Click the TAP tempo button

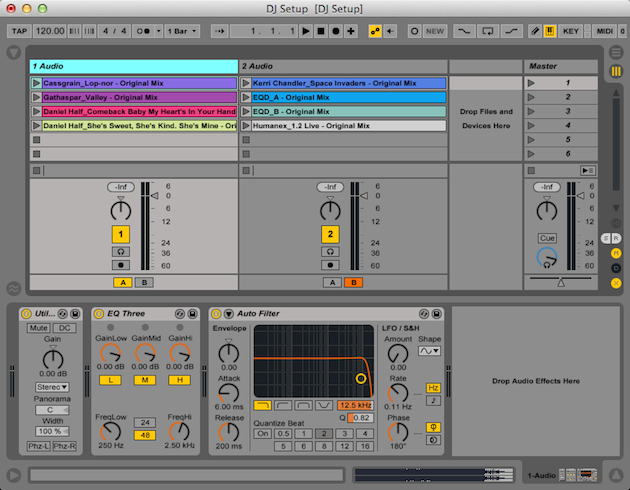(19, 31)
